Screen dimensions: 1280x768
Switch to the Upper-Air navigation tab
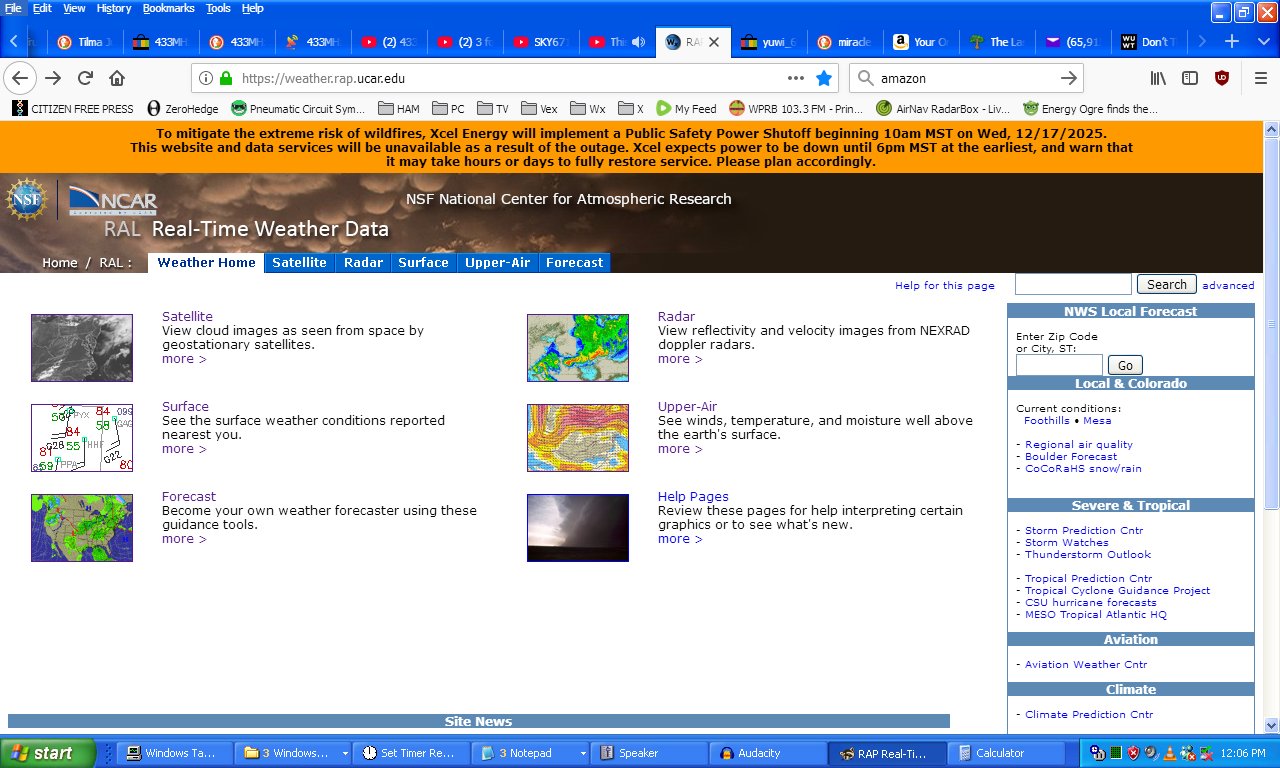497,262
